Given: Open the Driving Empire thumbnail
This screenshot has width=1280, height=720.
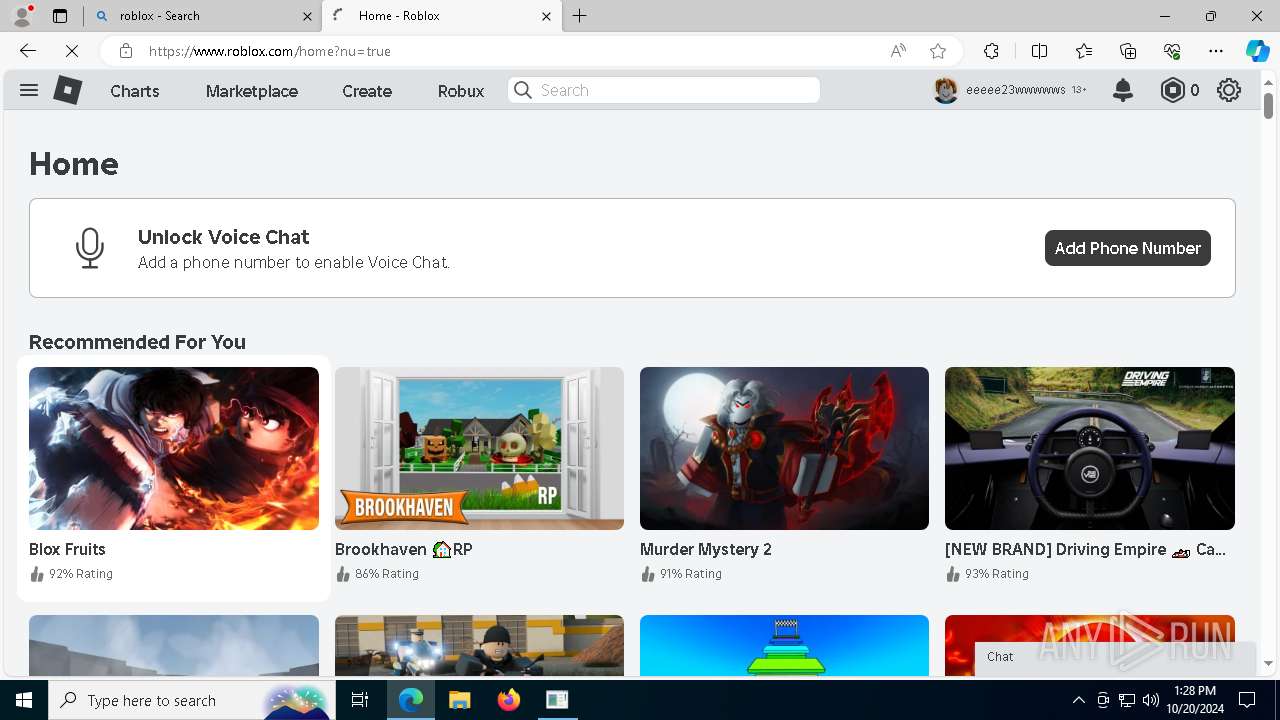Looking at the screenshot, I should click(1090, 448).
